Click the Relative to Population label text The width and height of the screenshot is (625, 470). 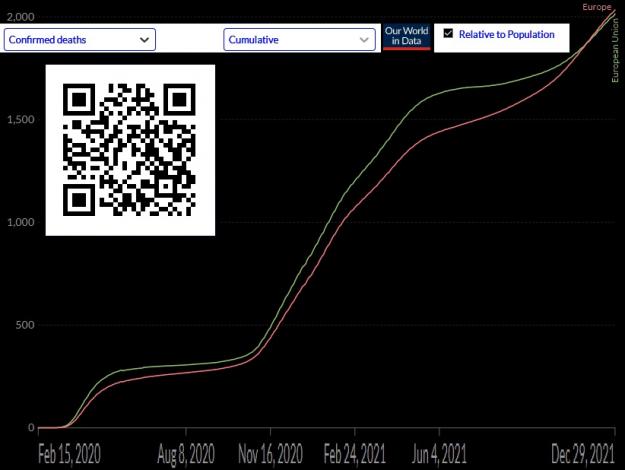506,34
